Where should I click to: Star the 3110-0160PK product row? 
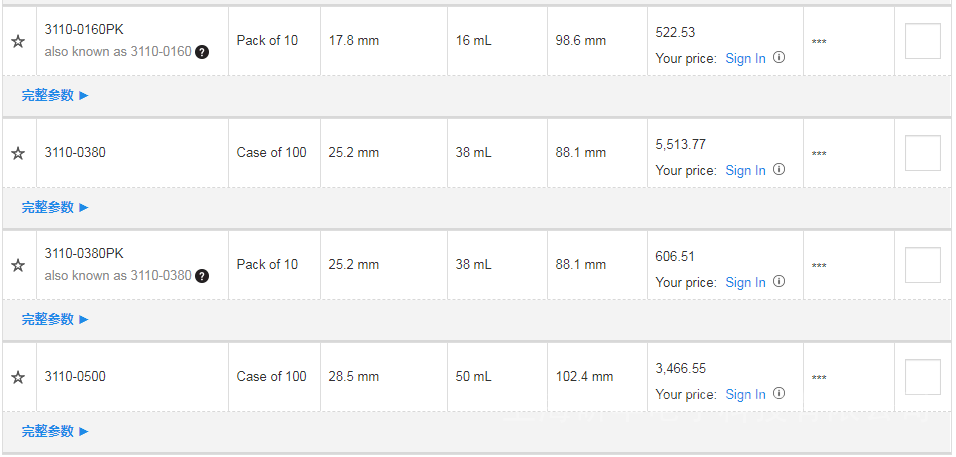click(x=17, y=42)
